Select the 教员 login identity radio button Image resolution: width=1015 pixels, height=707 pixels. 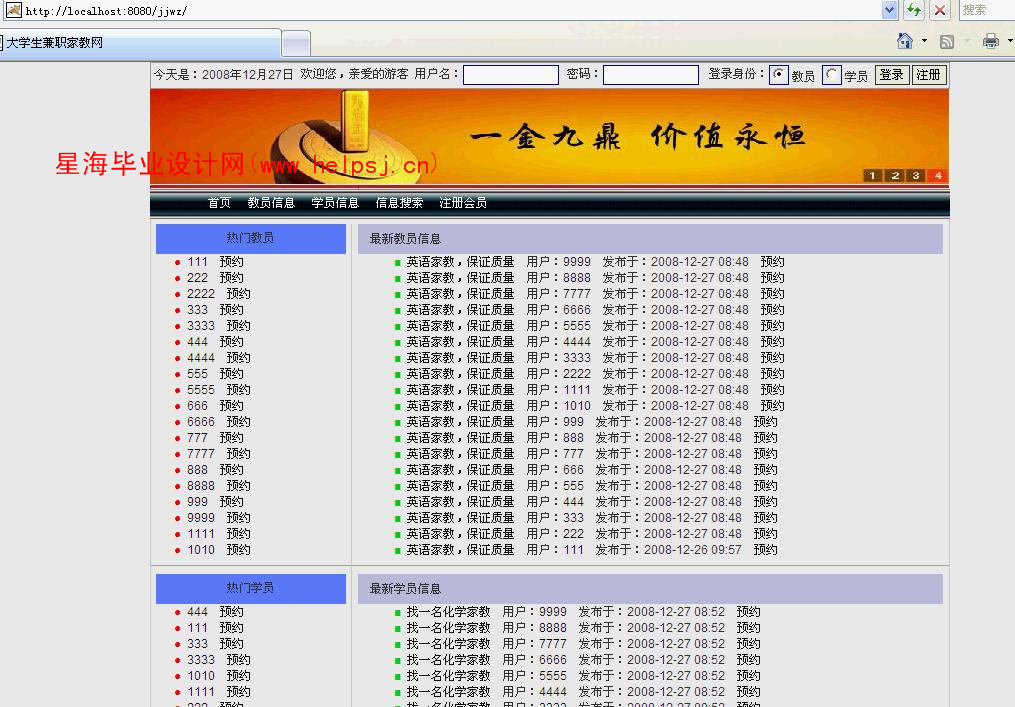click(x=779, y=74)
